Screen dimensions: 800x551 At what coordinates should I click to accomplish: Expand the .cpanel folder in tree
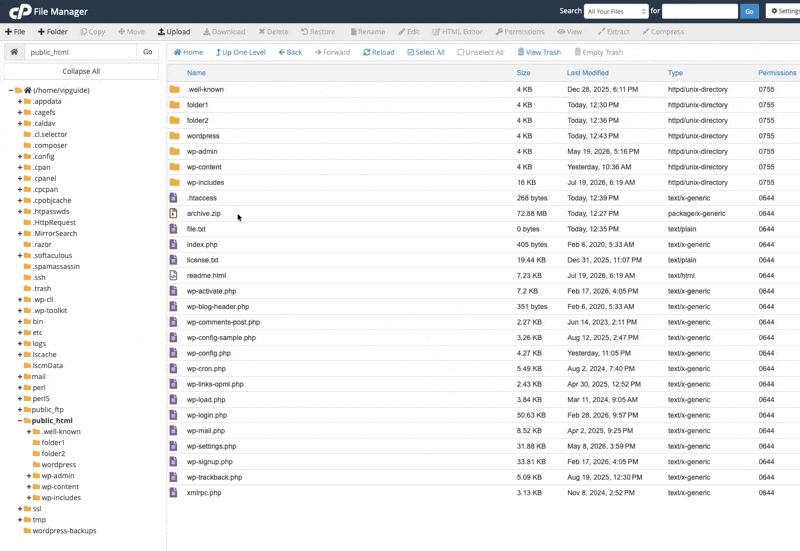[20, 179]
